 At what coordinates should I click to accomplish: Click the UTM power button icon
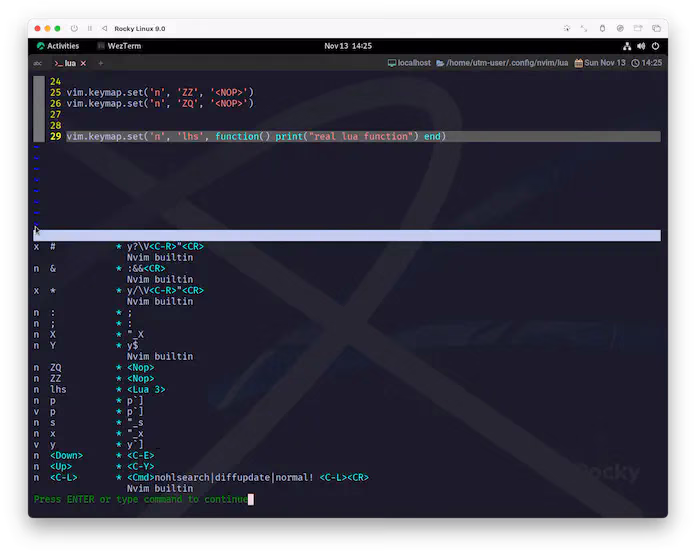coord(74,28)
